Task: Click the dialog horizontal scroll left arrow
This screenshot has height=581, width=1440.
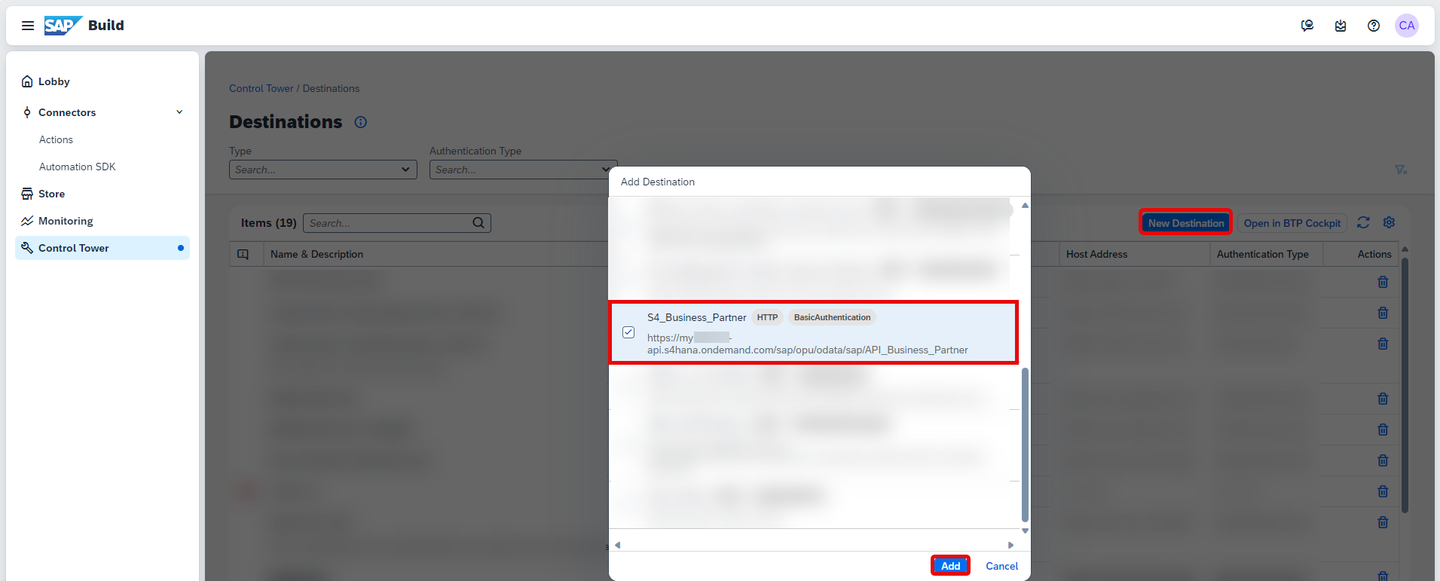Action: click(617, 545)
